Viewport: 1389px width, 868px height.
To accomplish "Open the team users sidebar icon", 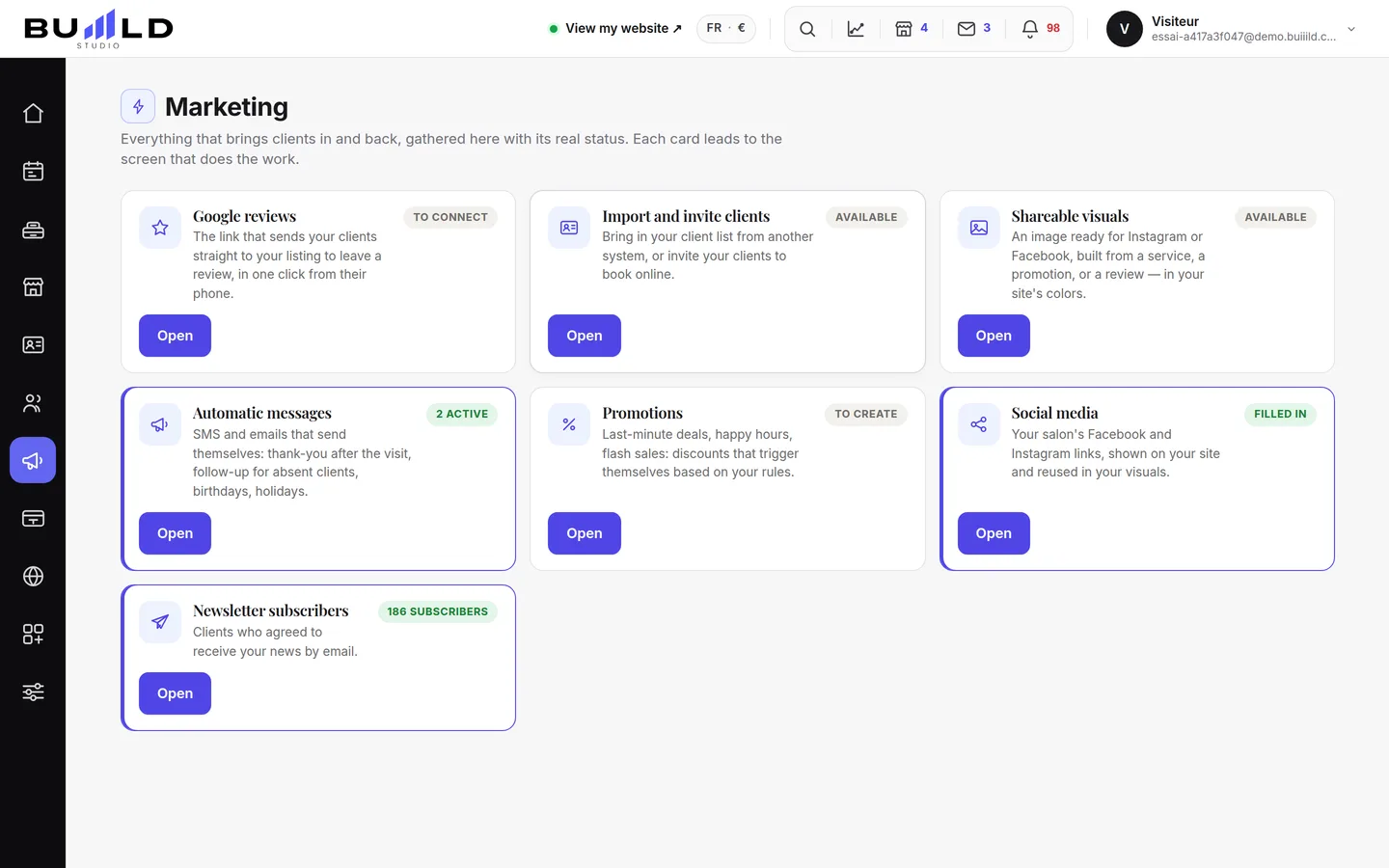I will (33, 402).
